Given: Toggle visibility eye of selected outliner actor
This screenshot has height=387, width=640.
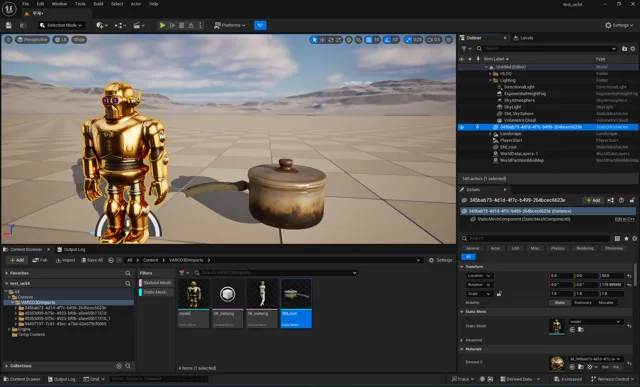Looking at the screenshot, I should point(462,127).
